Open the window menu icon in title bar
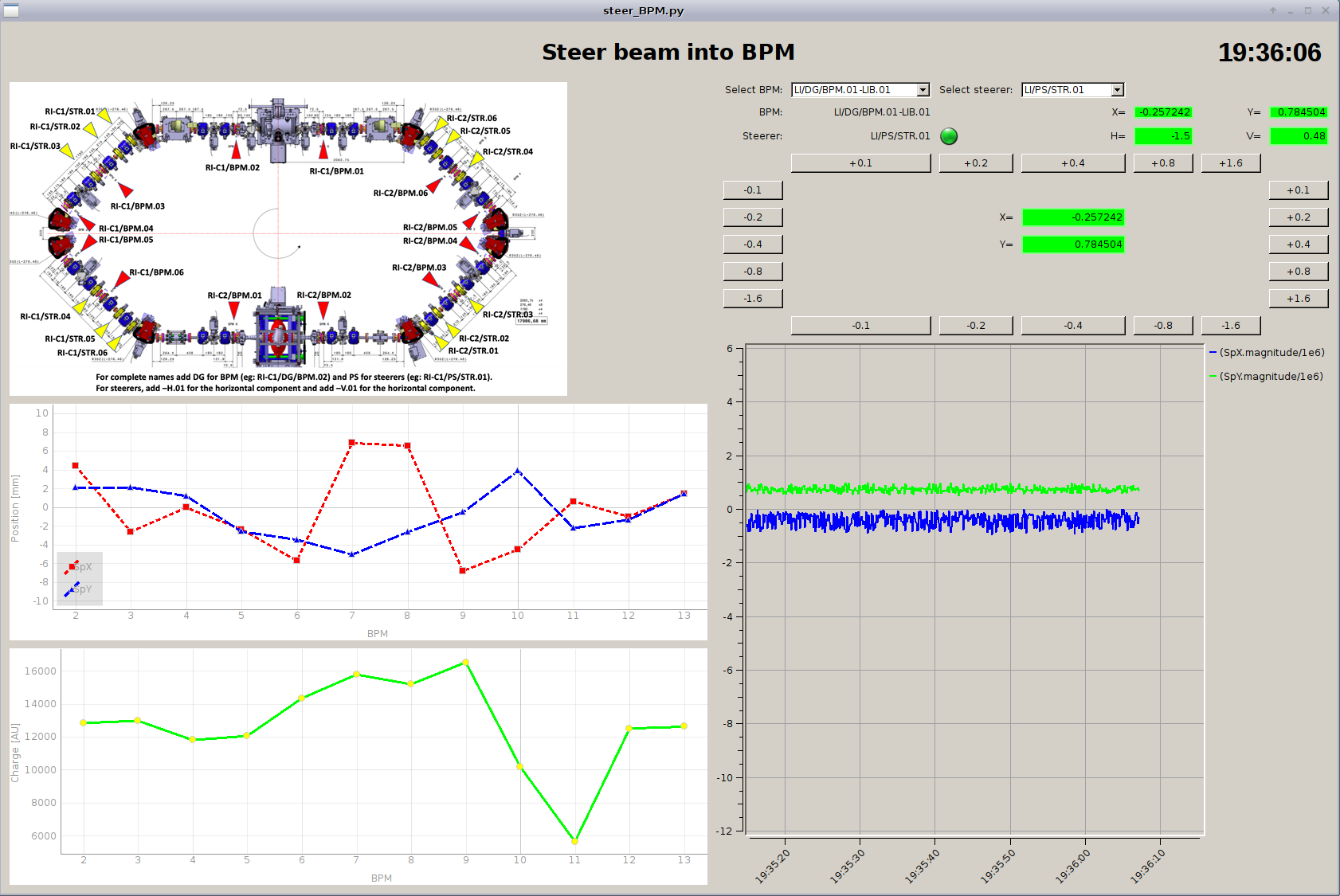This screenshot has width=1340, height=896. tap(11, 10)
